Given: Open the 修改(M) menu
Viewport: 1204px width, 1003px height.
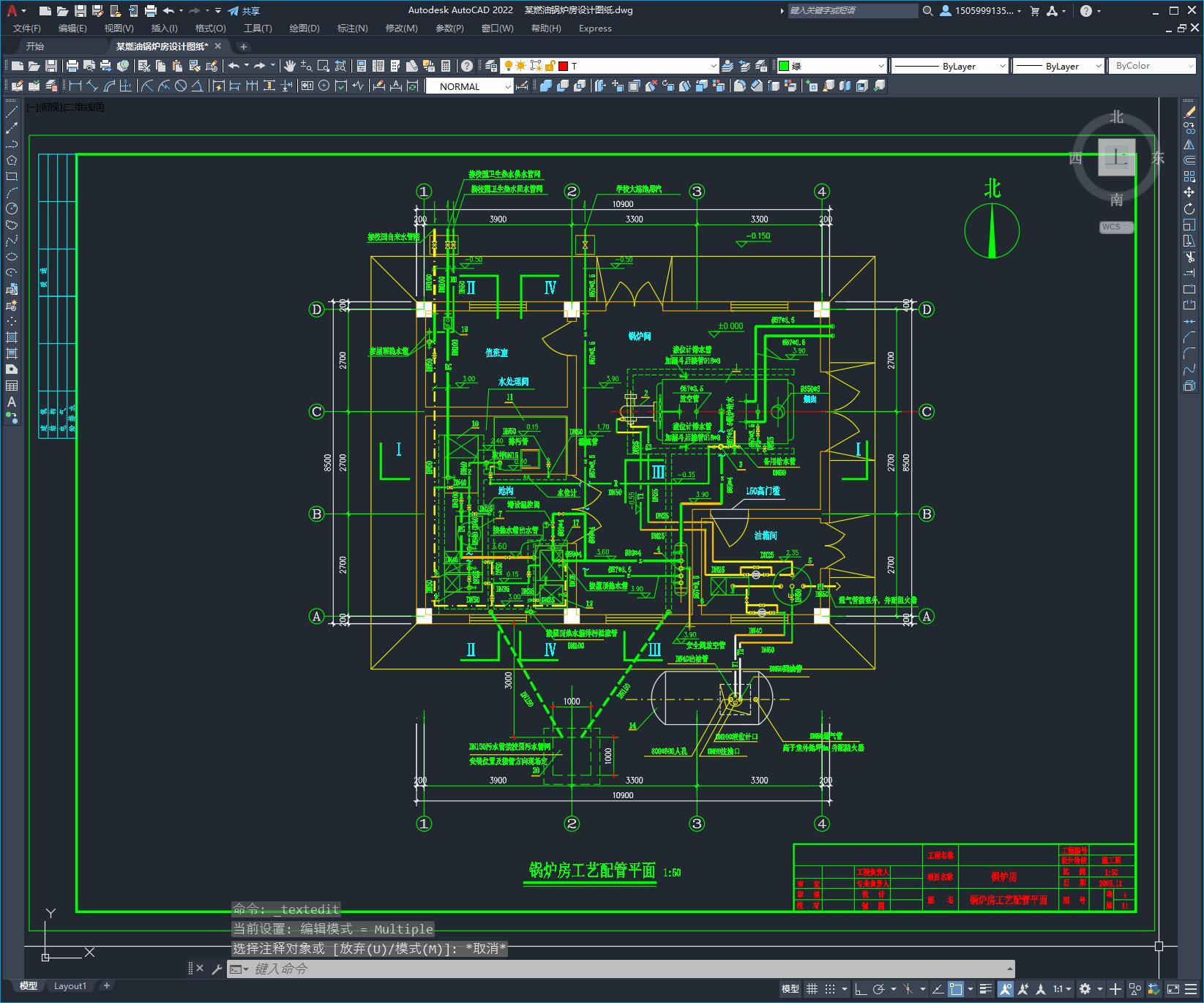Looking at the screenshot, I should [x=401, y=29].
